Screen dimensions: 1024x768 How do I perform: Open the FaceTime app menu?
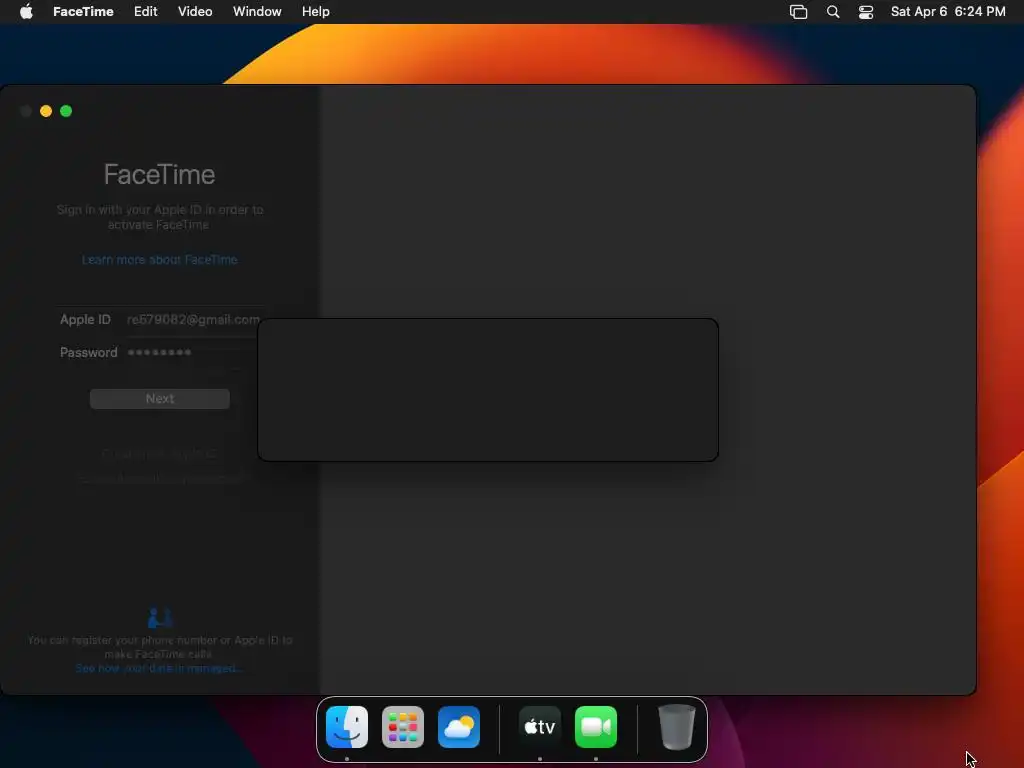click(83, 11)
